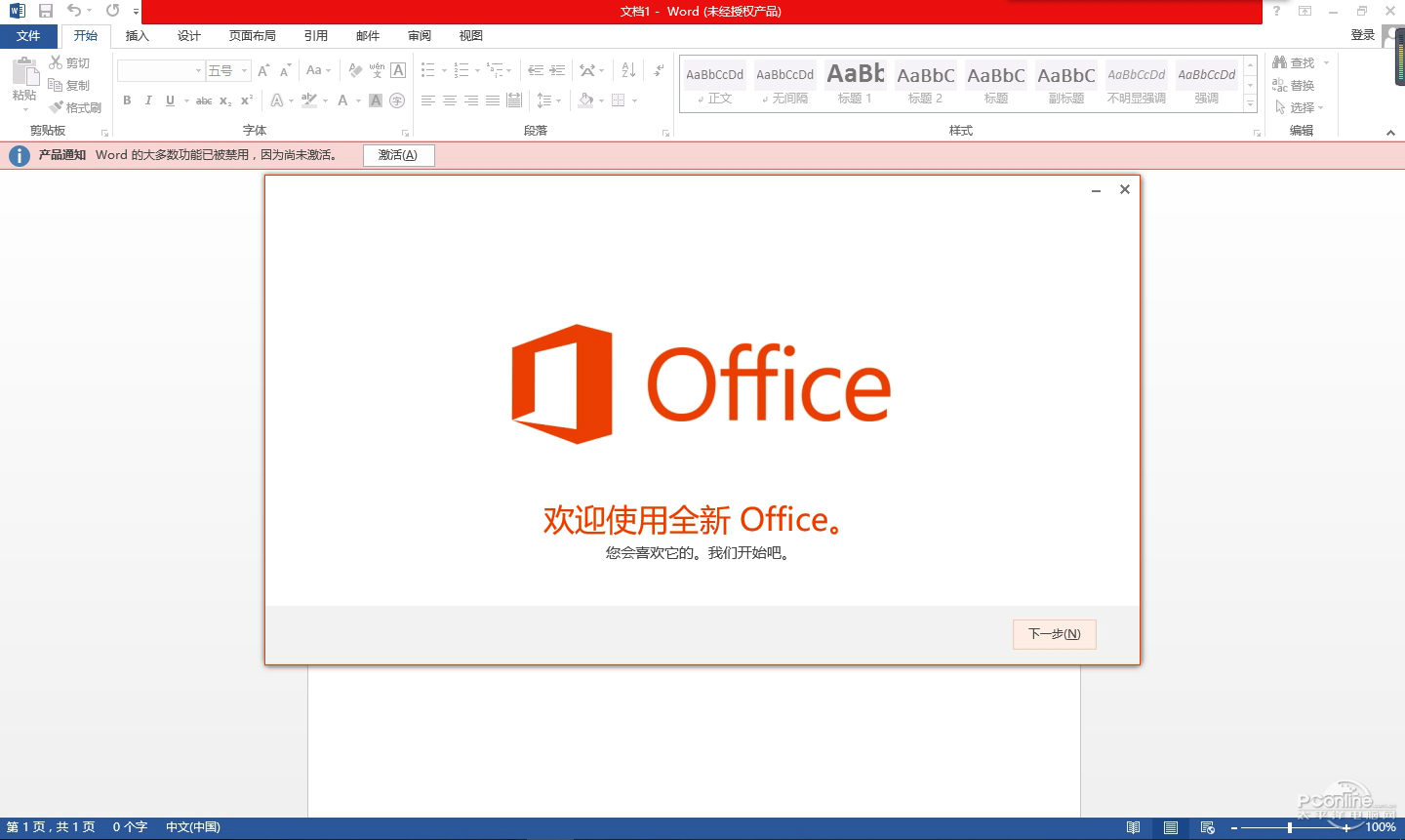Screen dimensions: 1405x840
Task: Click the Decrease Indent icon
Action: click(x=536, y=70)
